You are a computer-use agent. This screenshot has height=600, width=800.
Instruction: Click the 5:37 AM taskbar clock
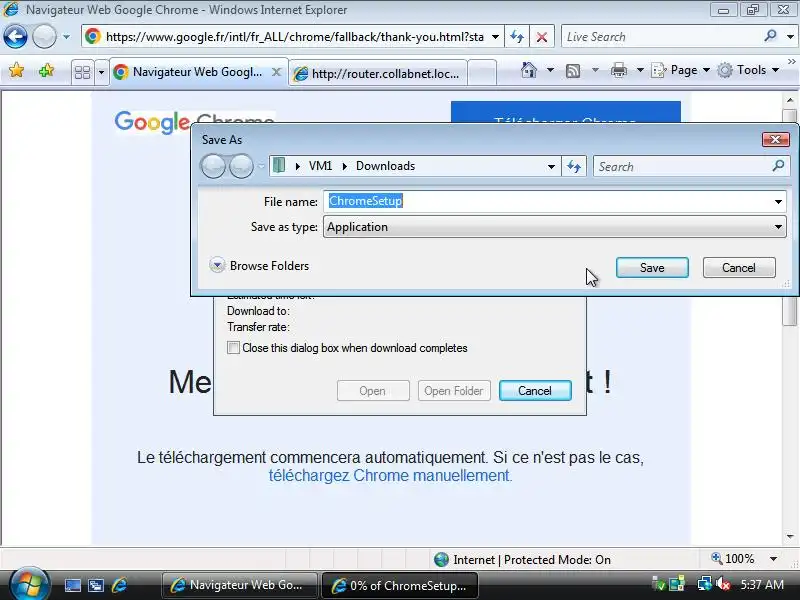[762, 585]
